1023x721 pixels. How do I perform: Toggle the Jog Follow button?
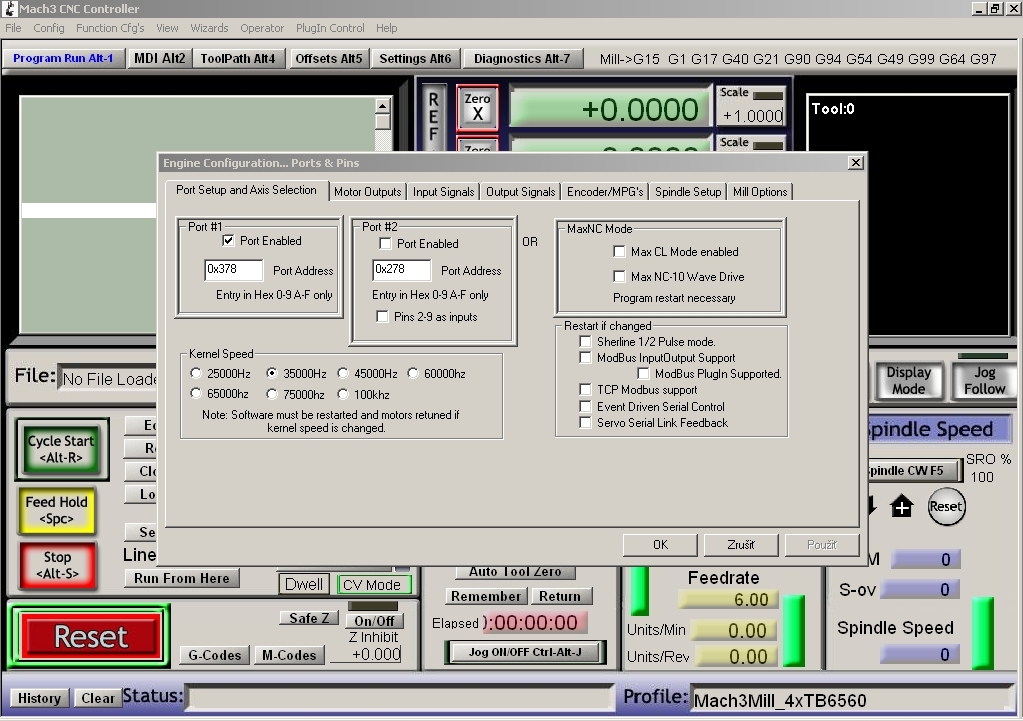point(984,380)
